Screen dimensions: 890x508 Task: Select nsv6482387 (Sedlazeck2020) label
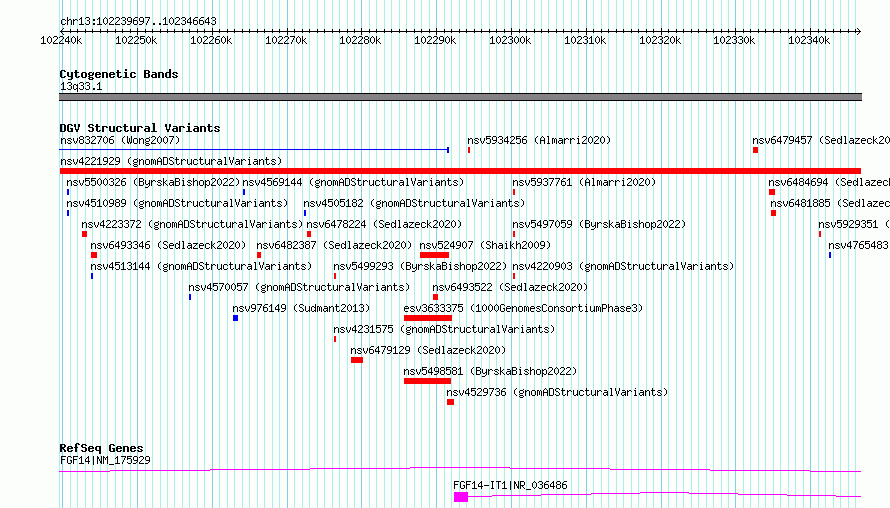point(334,245)
